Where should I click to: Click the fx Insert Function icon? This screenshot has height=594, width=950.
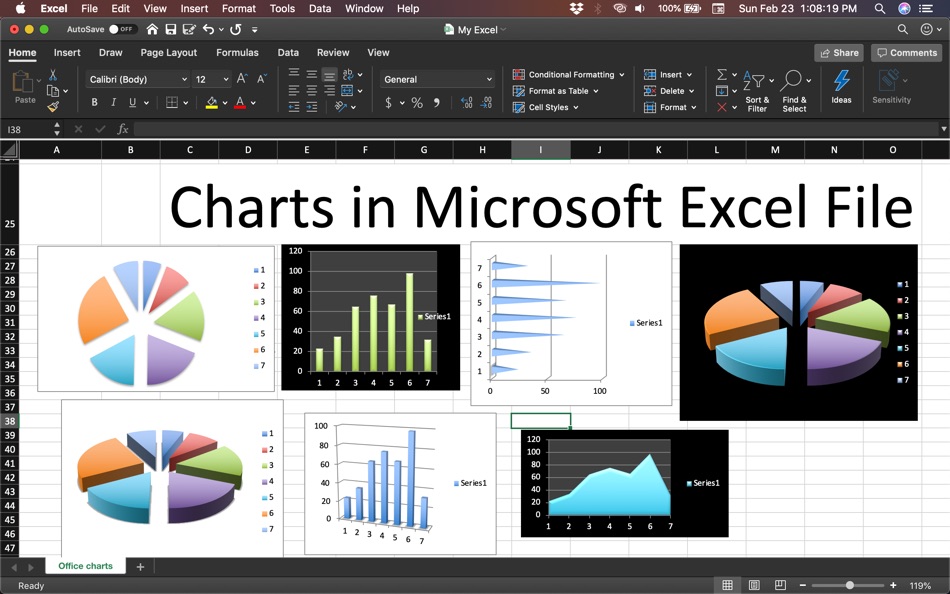pos(122,128)
